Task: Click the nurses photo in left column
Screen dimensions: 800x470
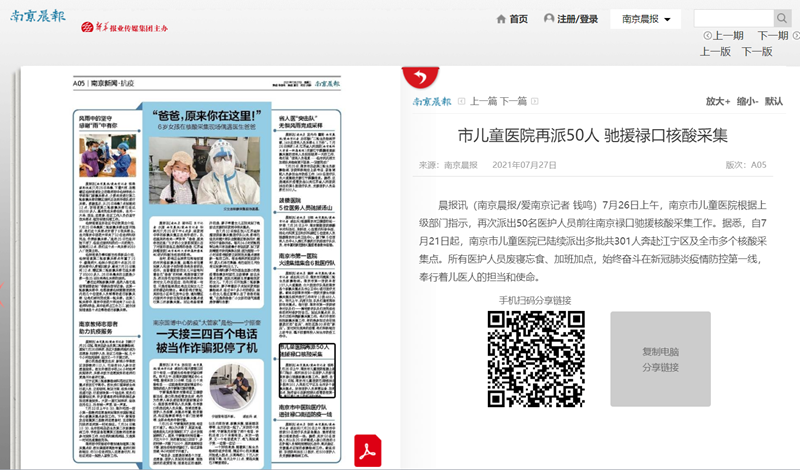Action: (x=108, y=156)
